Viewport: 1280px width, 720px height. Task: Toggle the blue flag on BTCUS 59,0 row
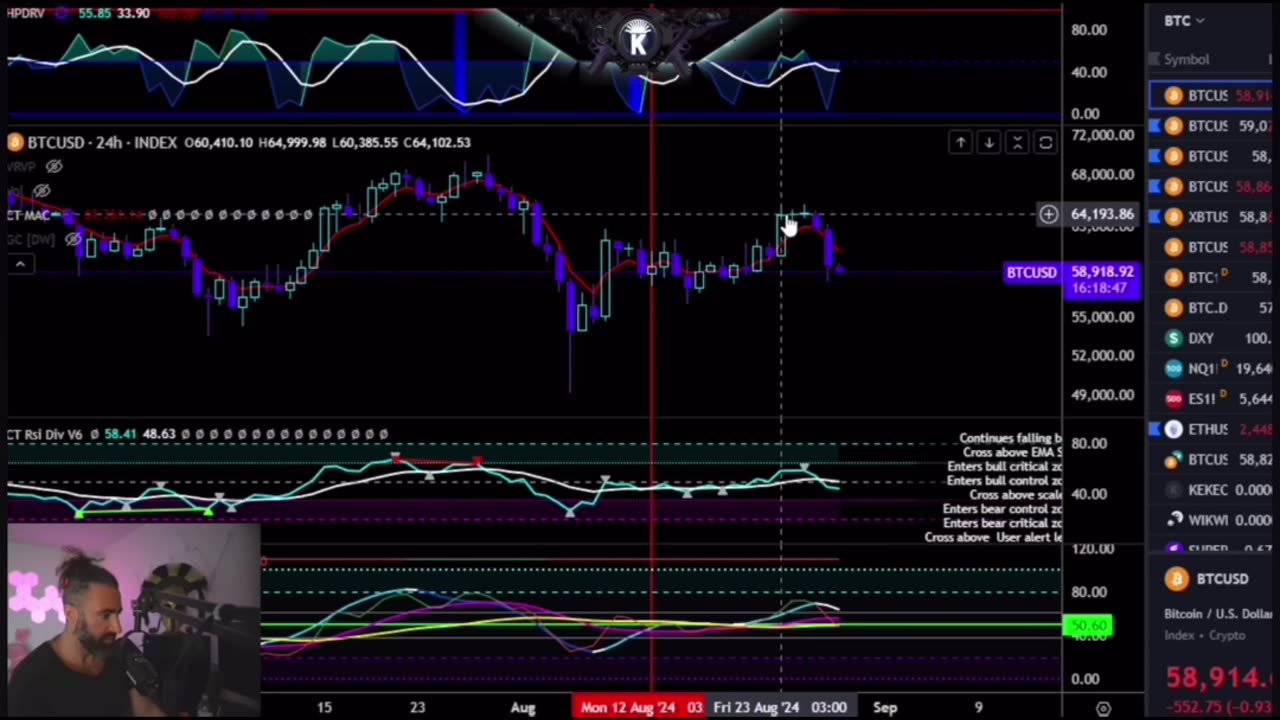(x=1154, y=125)
